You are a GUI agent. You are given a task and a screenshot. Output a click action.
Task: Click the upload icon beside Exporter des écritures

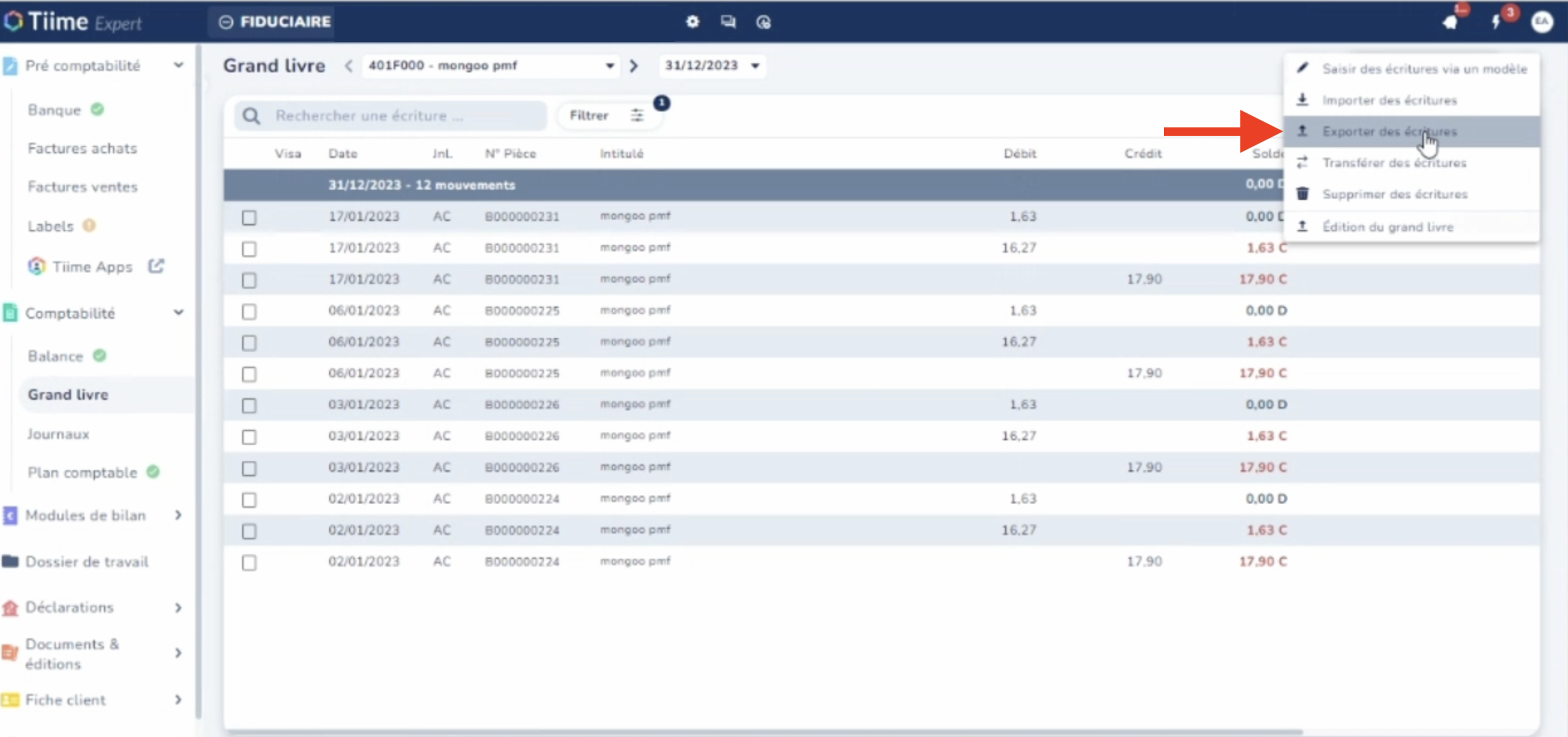[x=1302, y=131]
